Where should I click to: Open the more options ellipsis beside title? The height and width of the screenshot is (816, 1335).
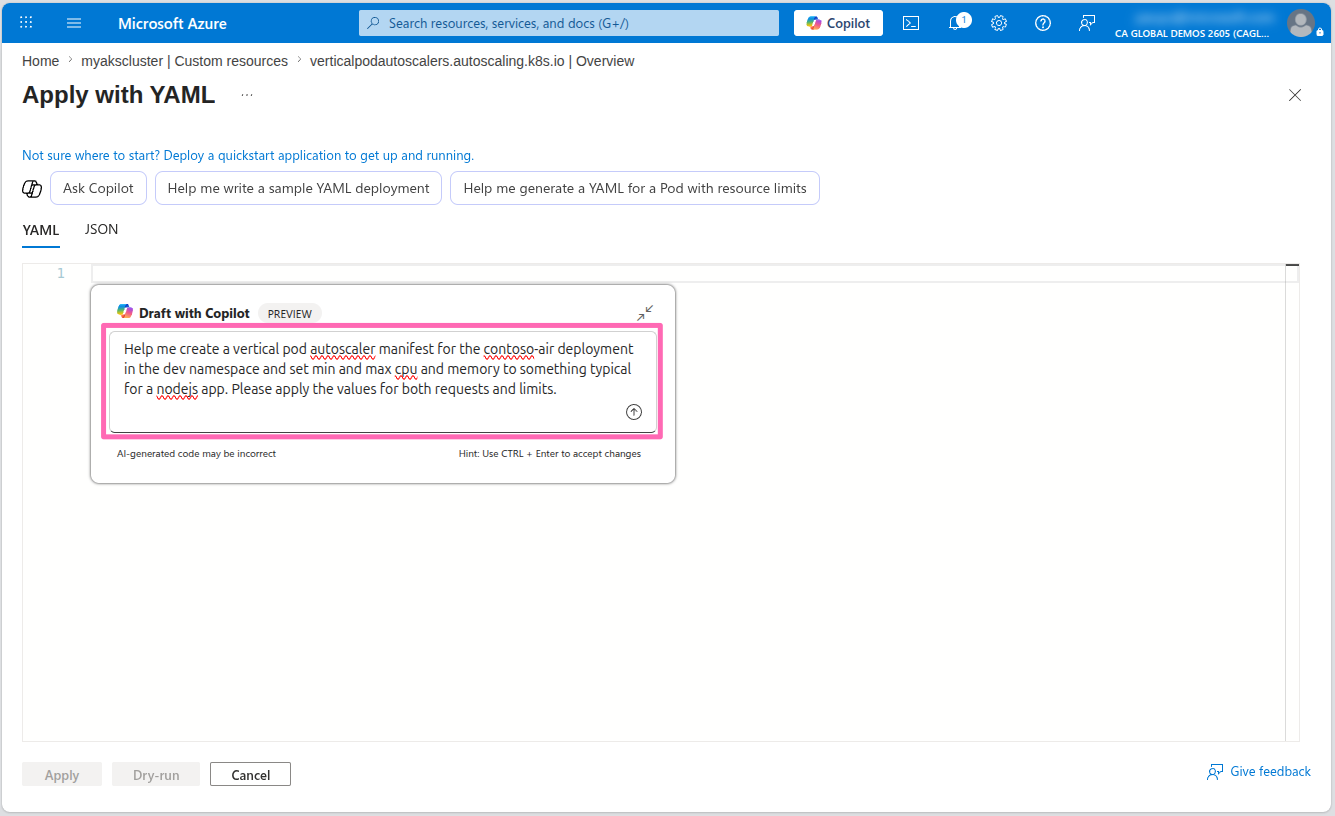coord(247,95)
